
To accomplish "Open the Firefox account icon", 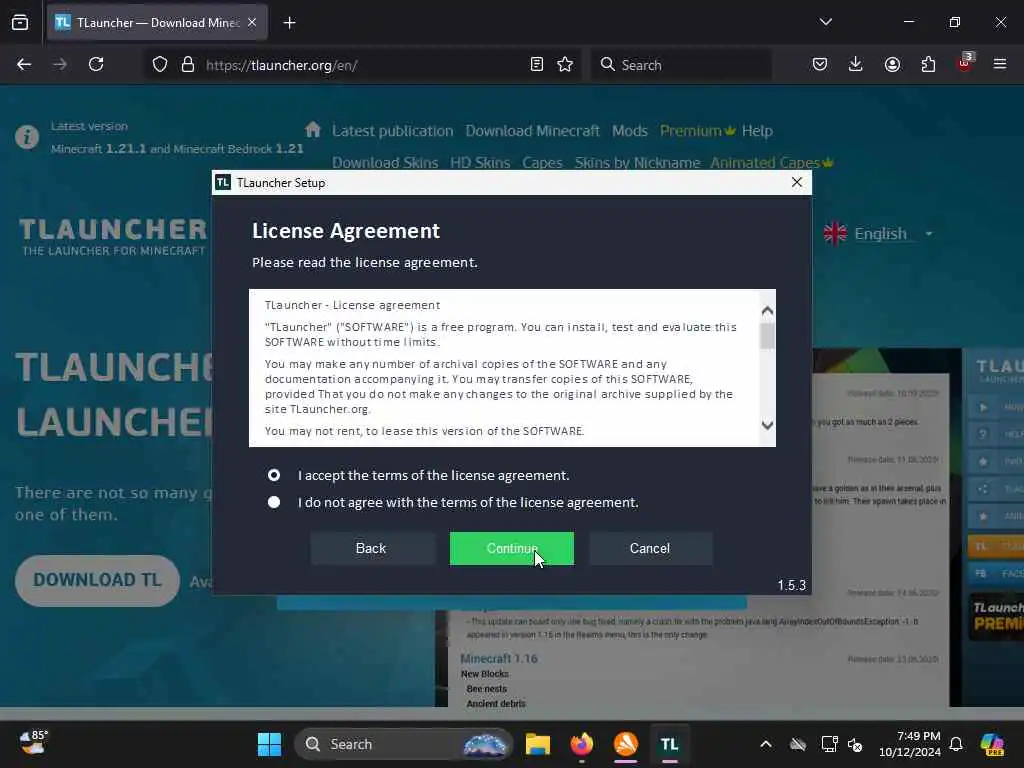I will tap(892, 64).
